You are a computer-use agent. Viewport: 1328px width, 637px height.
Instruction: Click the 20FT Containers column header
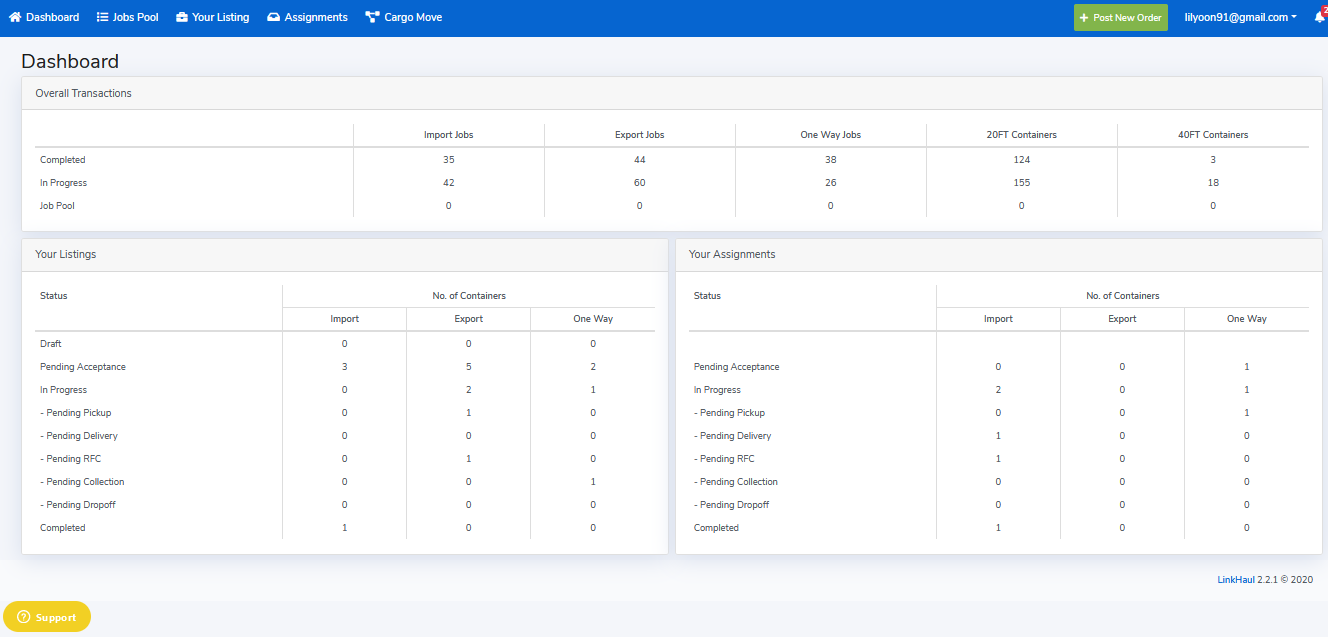coord(1021,135)
